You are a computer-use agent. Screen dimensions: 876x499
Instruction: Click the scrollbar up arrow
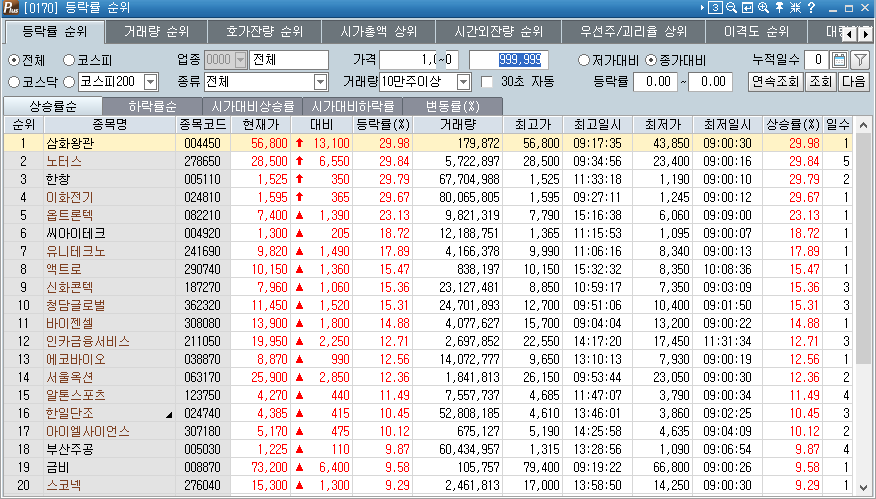pyautogui.click(x=863, y=125)
